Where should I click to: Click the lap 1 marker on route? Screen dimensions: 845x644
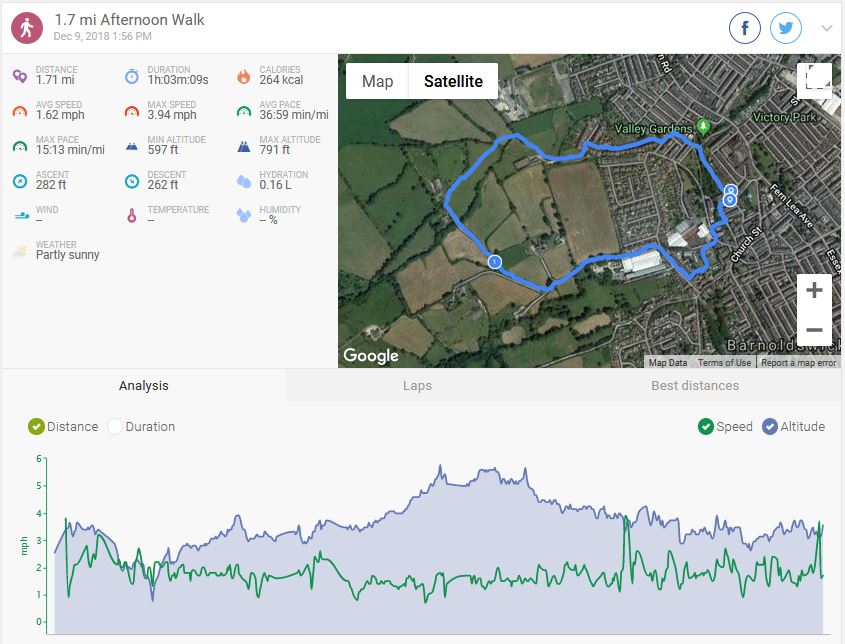click(494, 262)
